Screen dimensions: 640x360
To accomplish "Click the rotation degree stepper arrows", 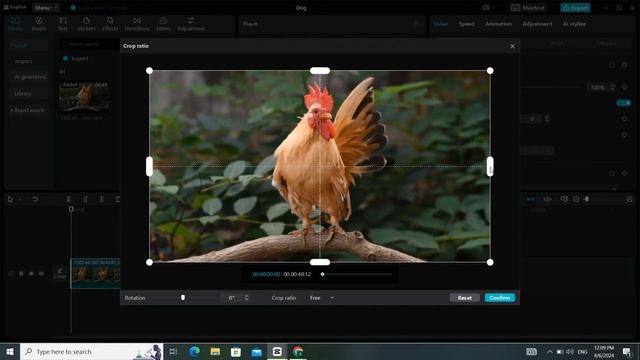I will pyautogui.click(x=246, y=298).
